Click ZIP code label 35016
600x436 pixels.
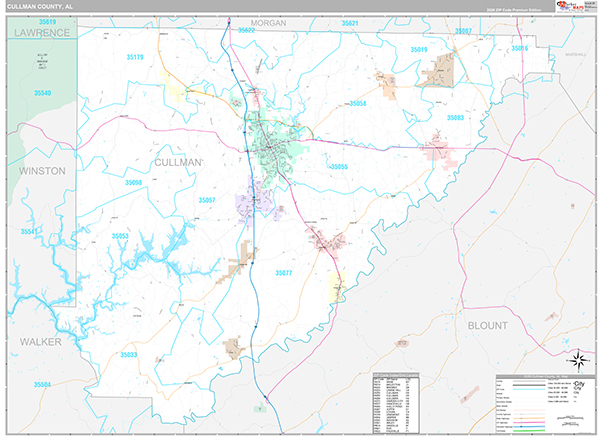click(520, 48)
